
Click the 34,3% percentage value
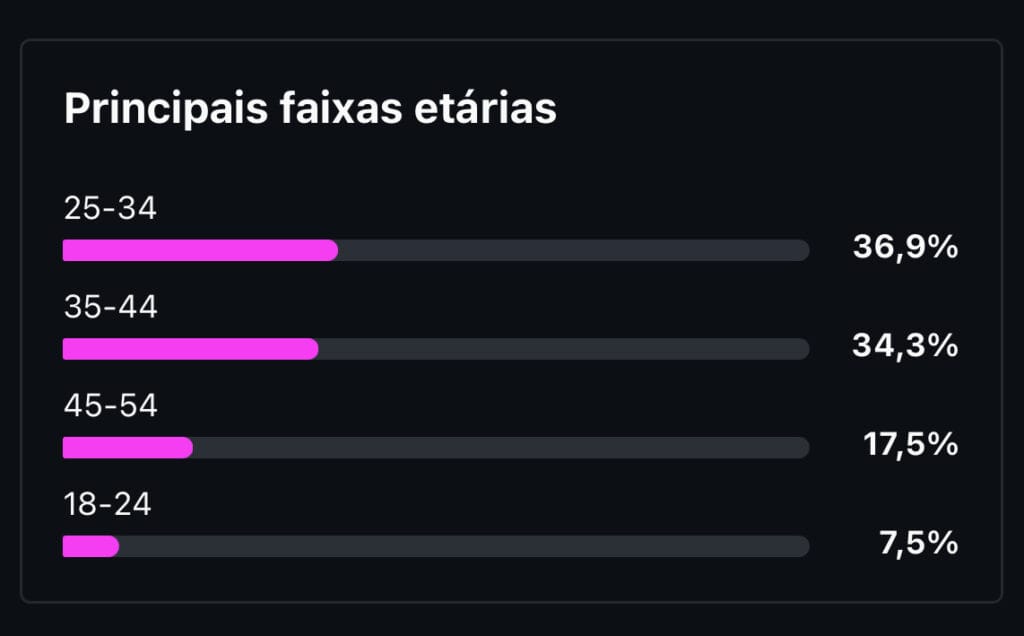[905, 346]
